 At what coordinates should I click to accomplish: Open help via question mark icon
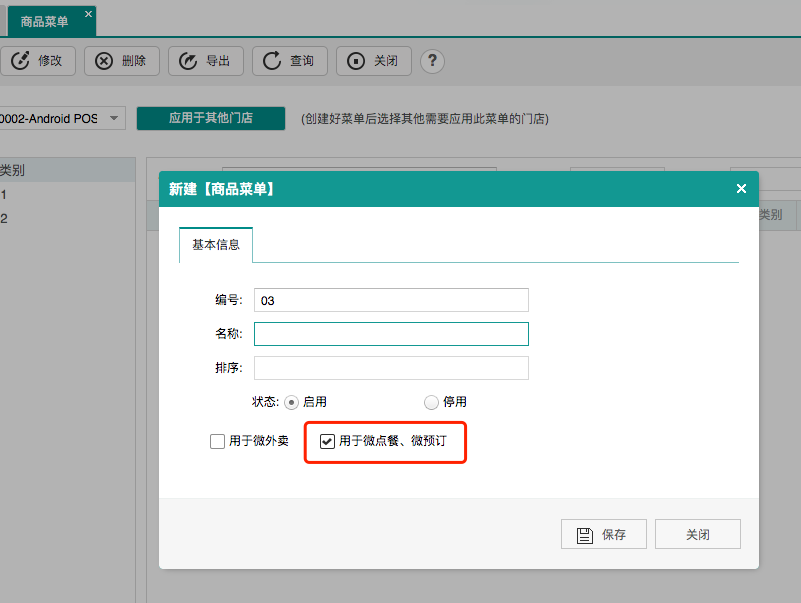[432, 61]
